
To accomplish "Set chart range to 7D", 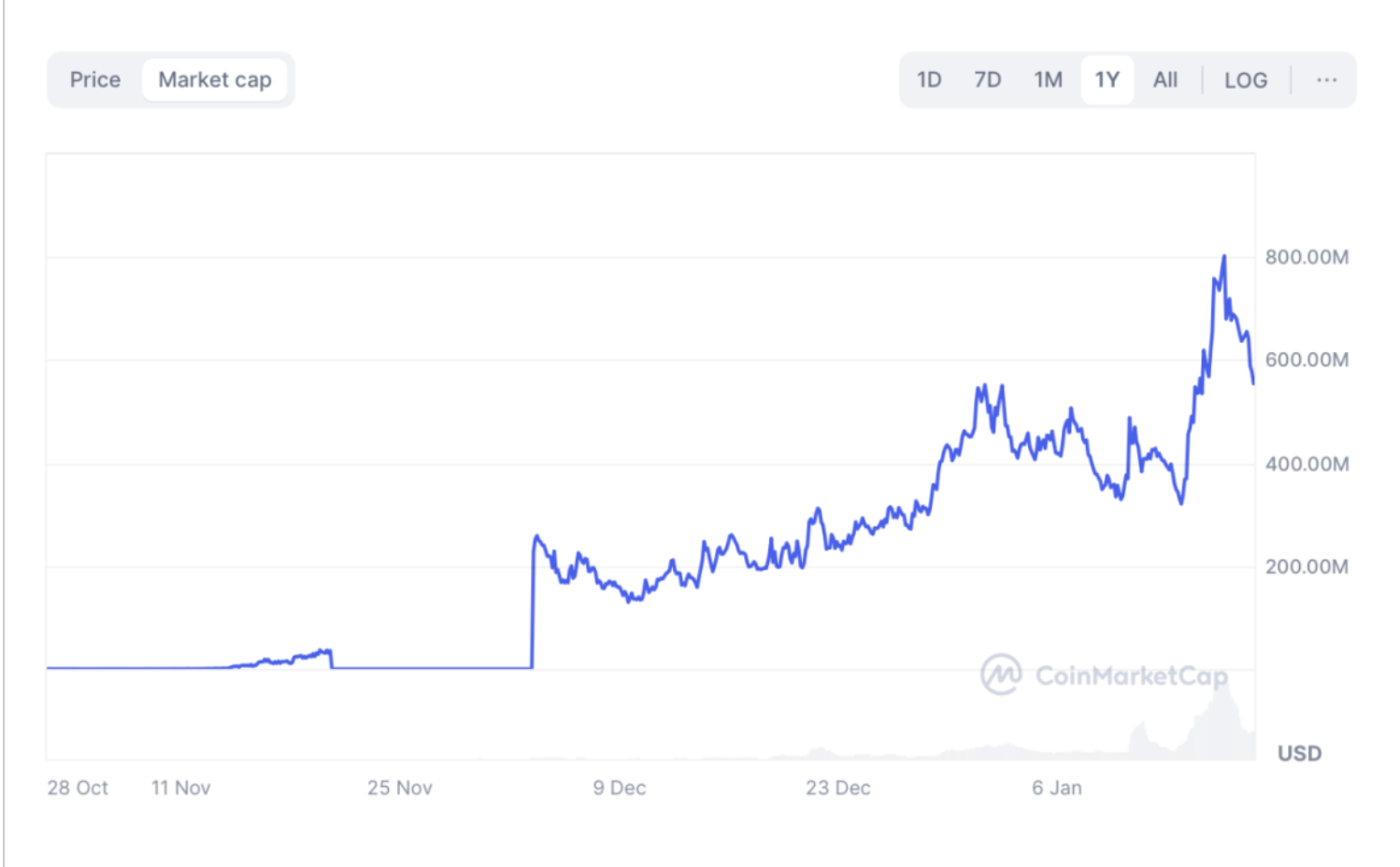I will [987, 80].
